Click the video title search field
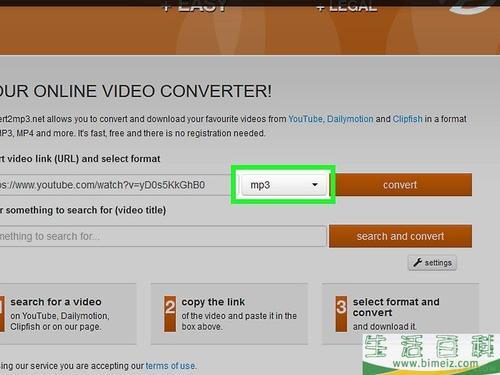The width and height of the screenshot is (500, 375). pyautogui.click(x=163, y=236)
